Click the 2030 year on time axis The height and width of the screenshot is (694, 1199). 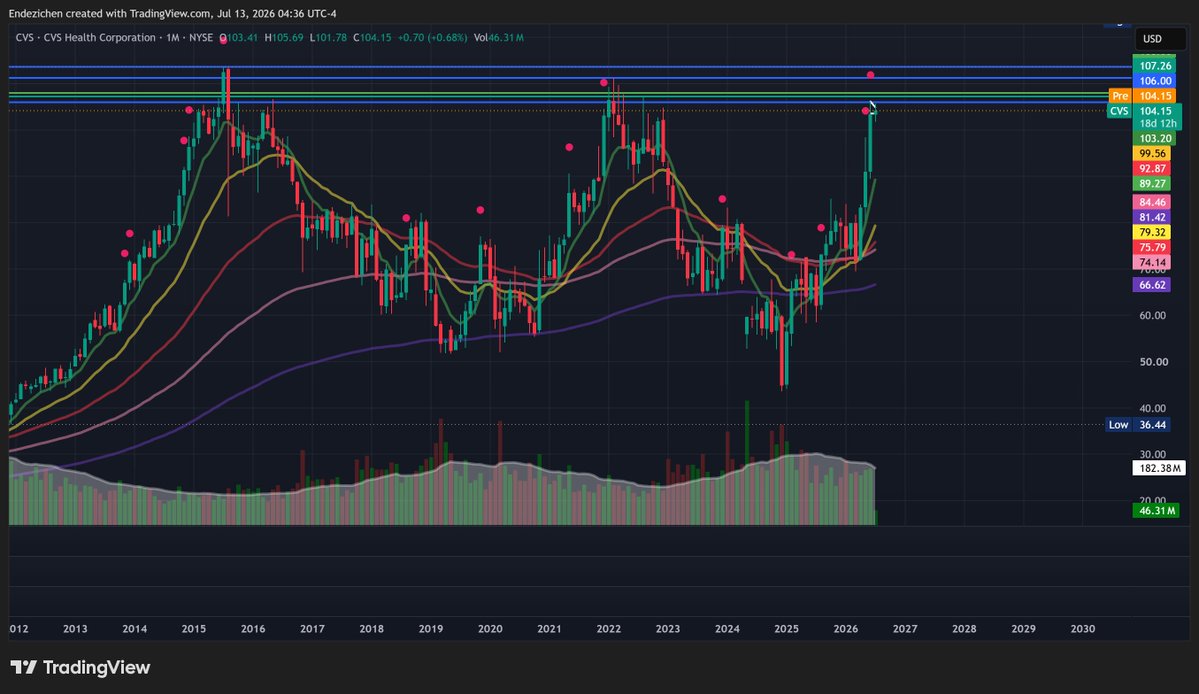tap(1083, 628)
